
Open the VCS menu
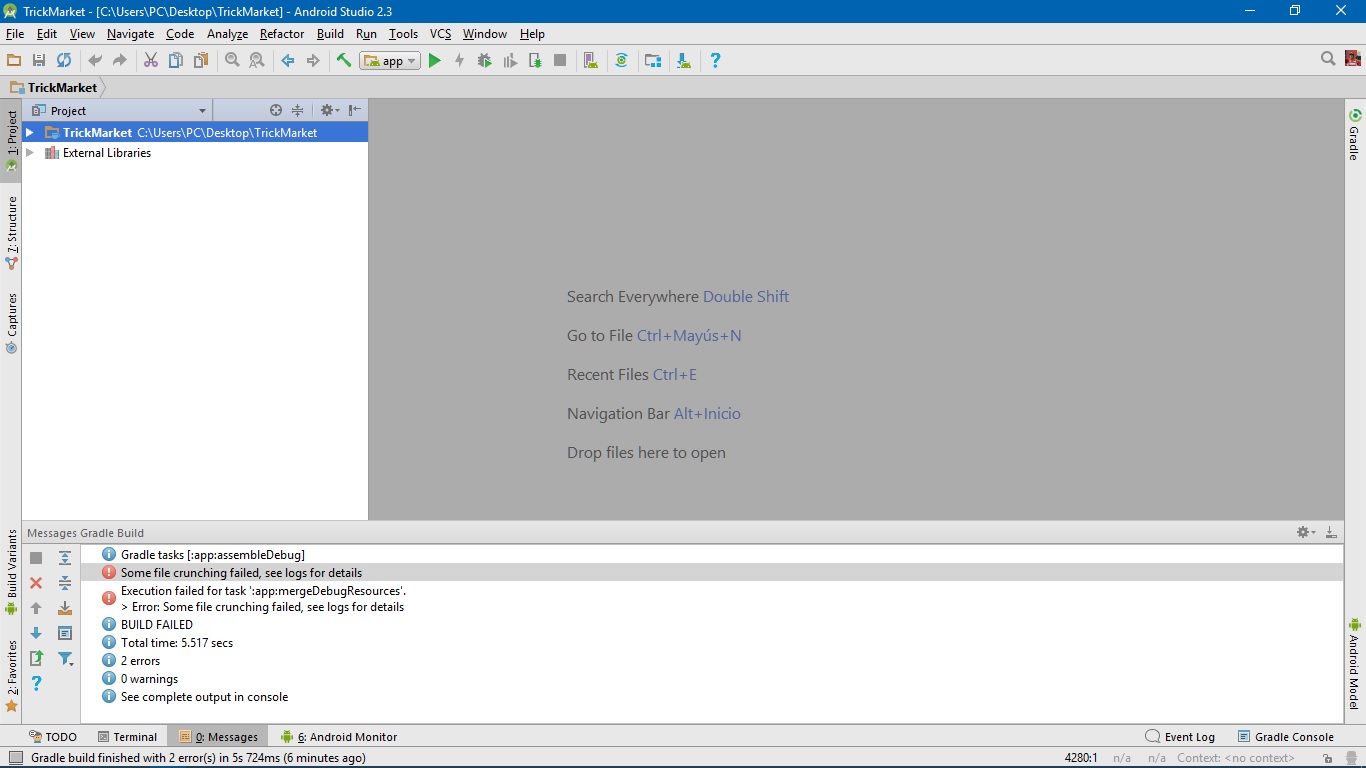[x=441, y=34]
